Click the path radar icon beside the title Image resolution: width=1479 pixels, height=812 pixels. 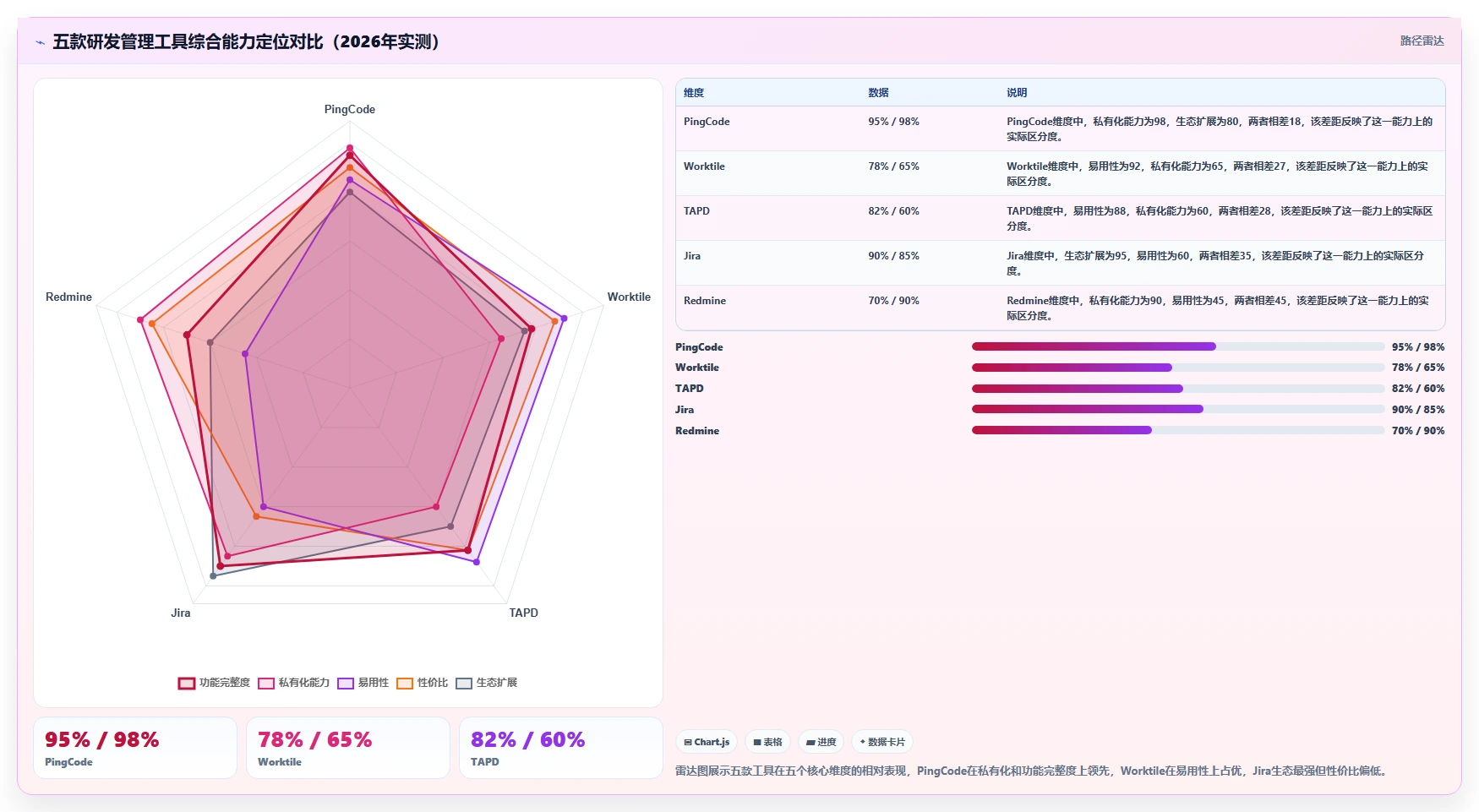click(x=40, y=42)
